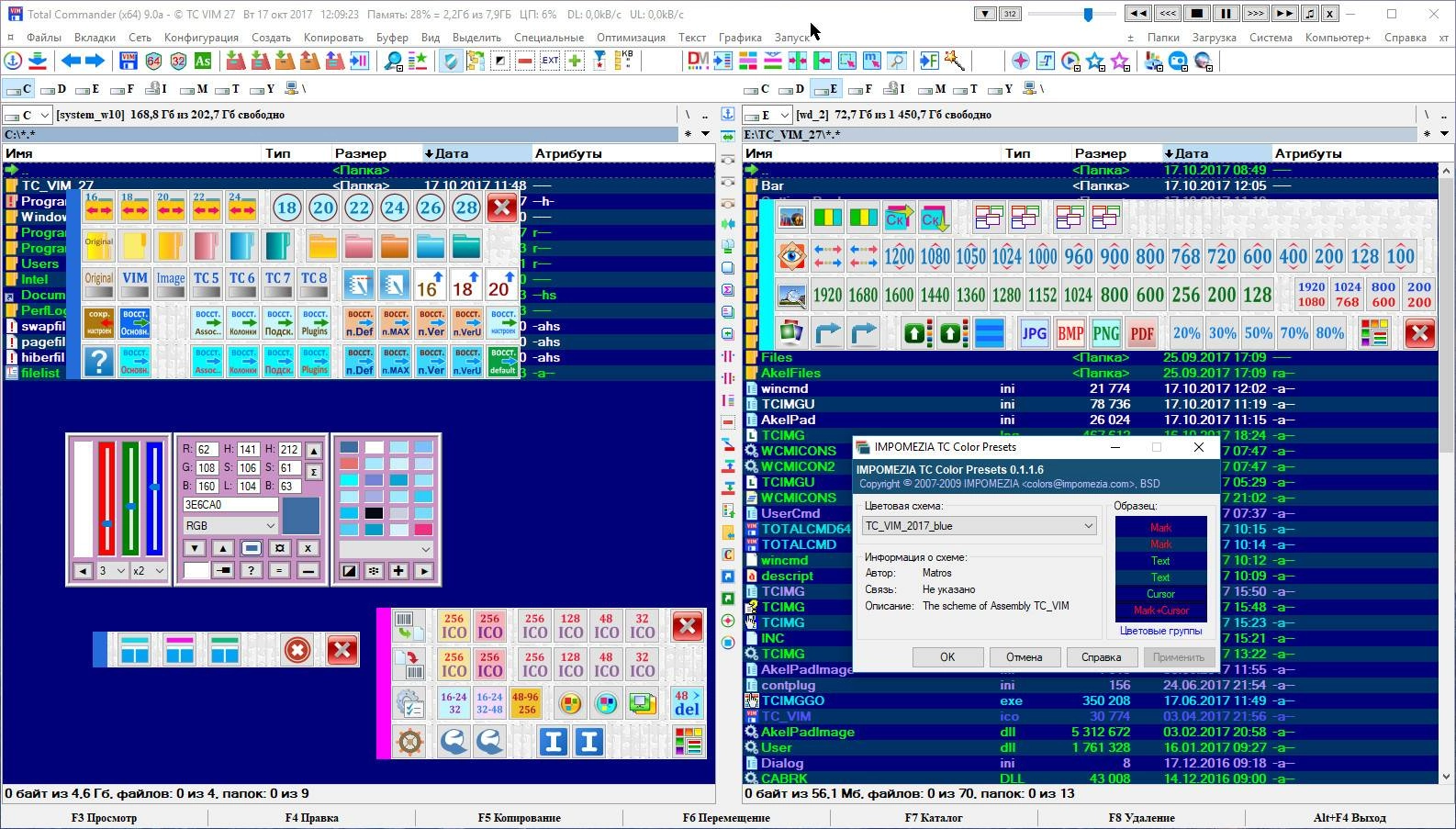Click the TC 5 icon set button
The height and width of the screenshot is (829, 1456).
click(207, 284)
